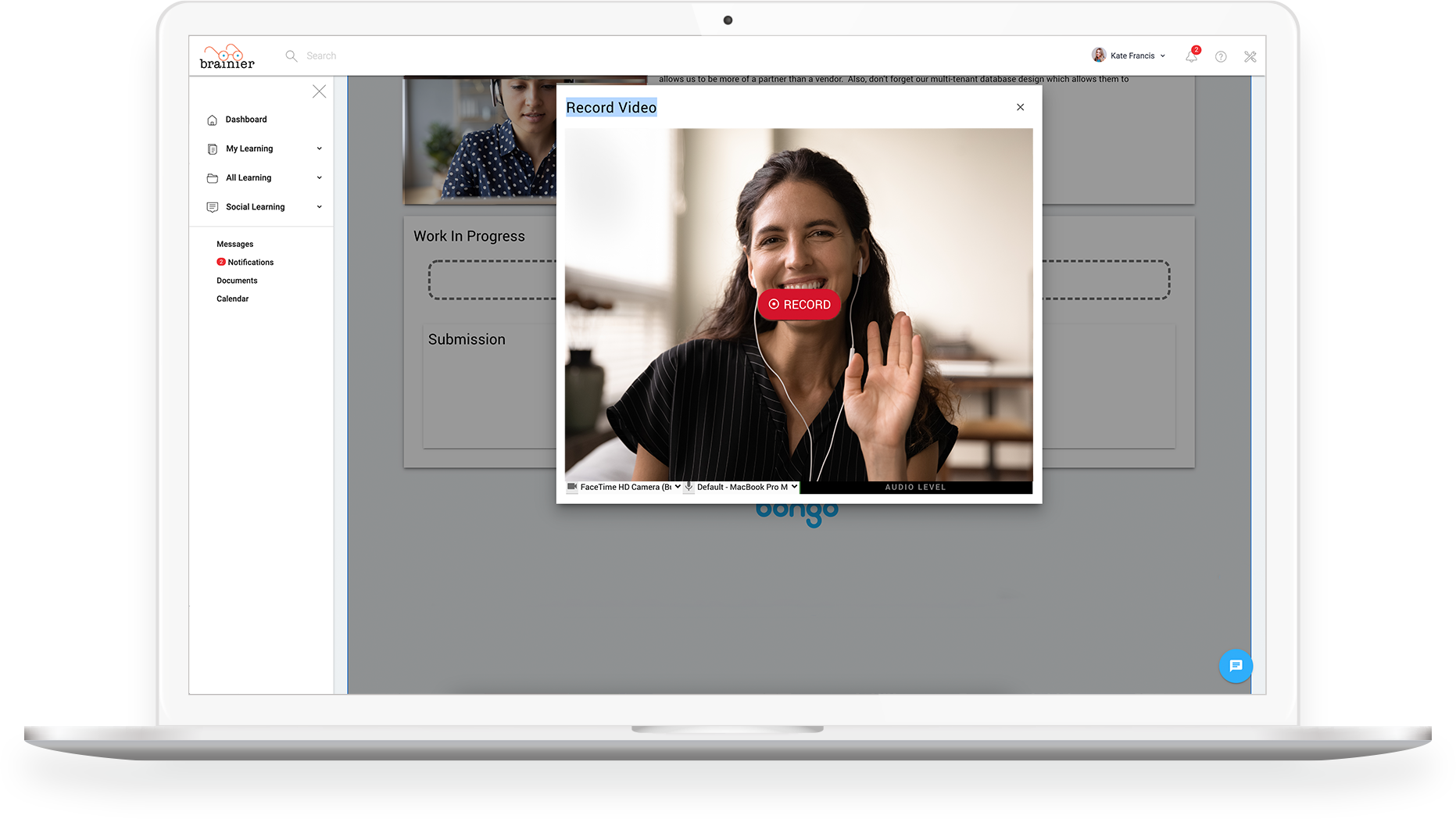Click the Submission heading
The image size is (1456, 819).
[467, 339]
